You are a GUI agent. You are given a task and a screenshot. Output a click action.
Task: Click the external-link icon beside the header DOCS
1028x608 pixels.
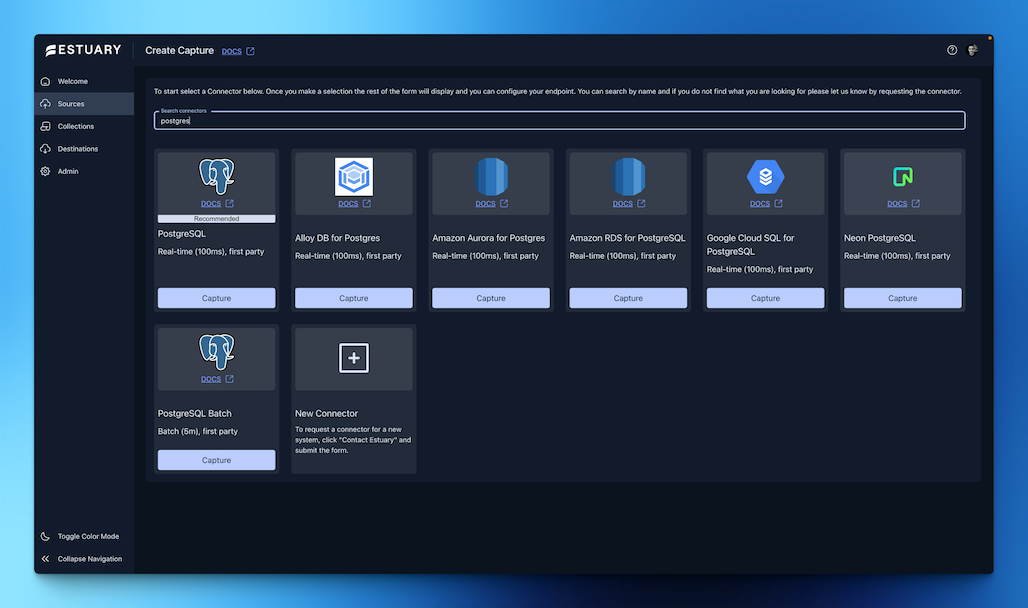coord(250,51)
